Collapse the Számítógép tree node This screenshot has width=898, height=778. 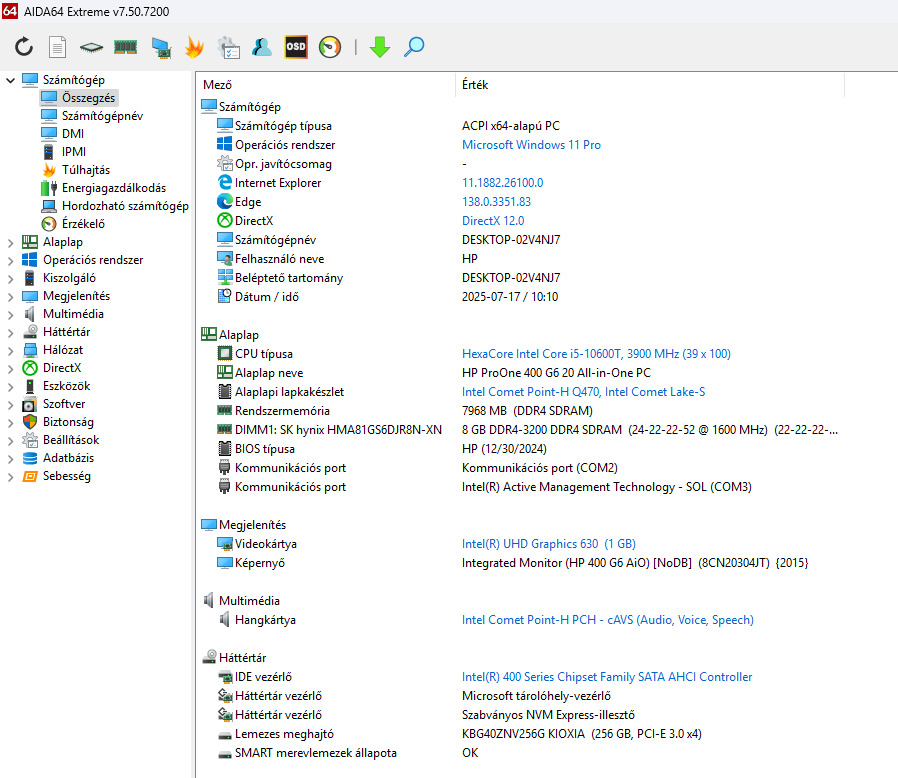(x=10, y=80)
